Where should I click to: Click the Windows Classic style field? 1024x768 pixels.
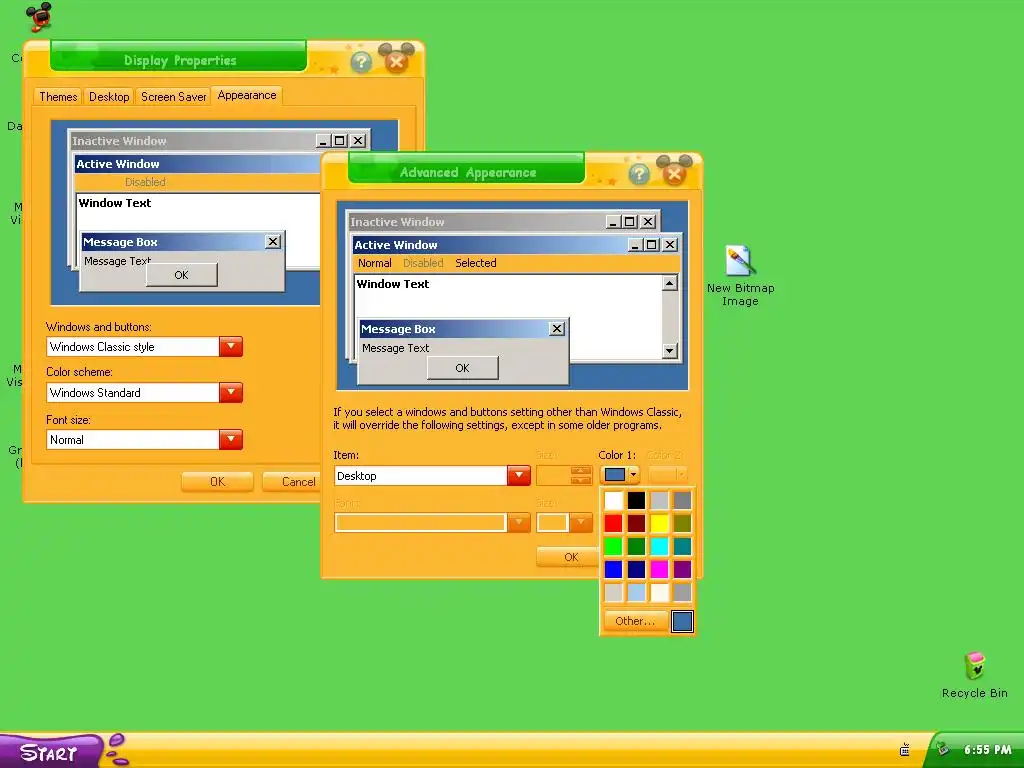(x=133, y=347)
